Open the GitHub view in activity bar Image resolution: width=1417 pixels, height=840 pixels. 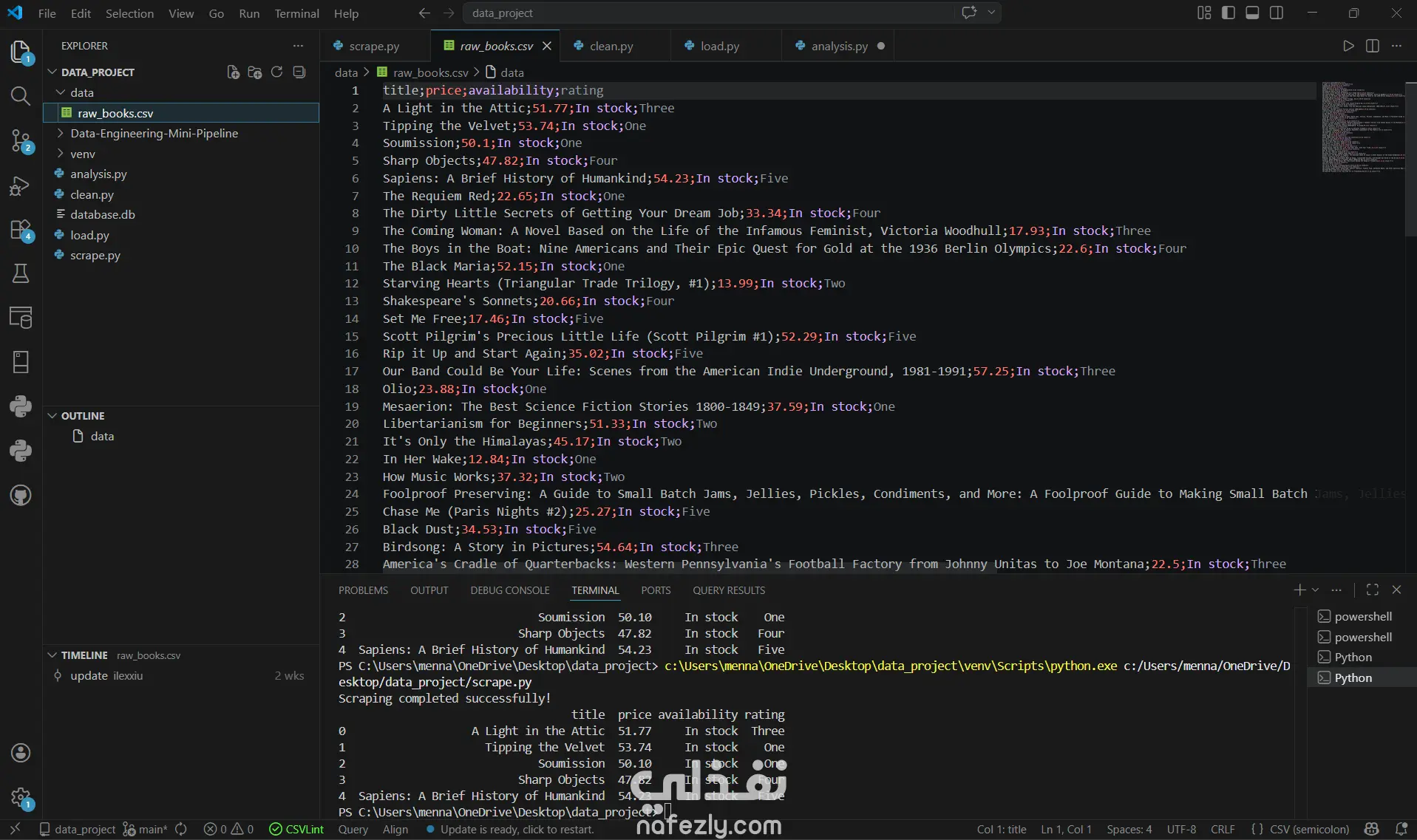21,495
